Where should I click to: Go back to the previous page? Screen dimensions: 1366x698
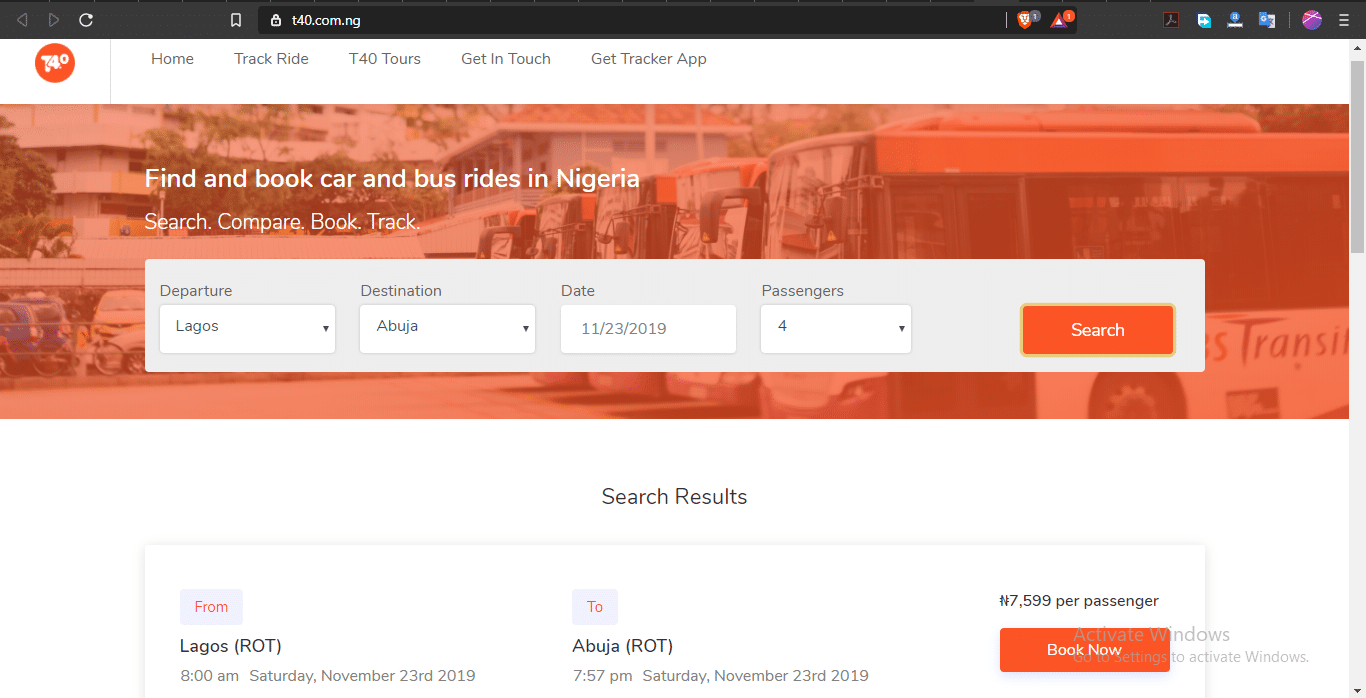coord(22,20)
